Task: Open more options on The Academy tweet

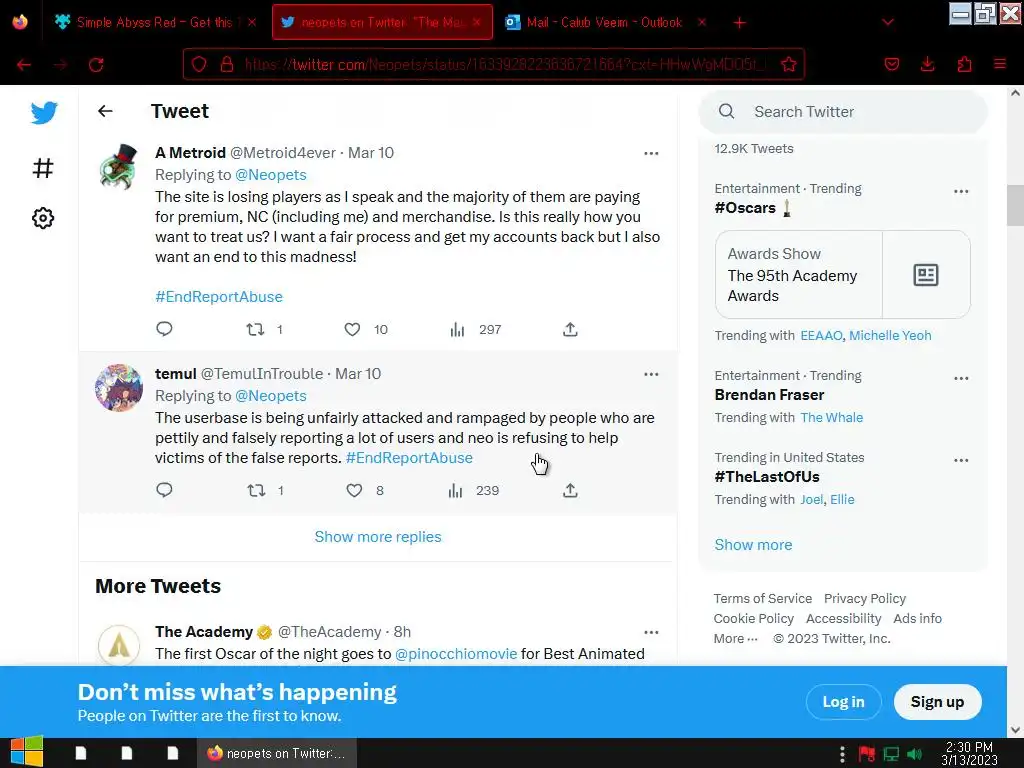Action: pos(651,632)
